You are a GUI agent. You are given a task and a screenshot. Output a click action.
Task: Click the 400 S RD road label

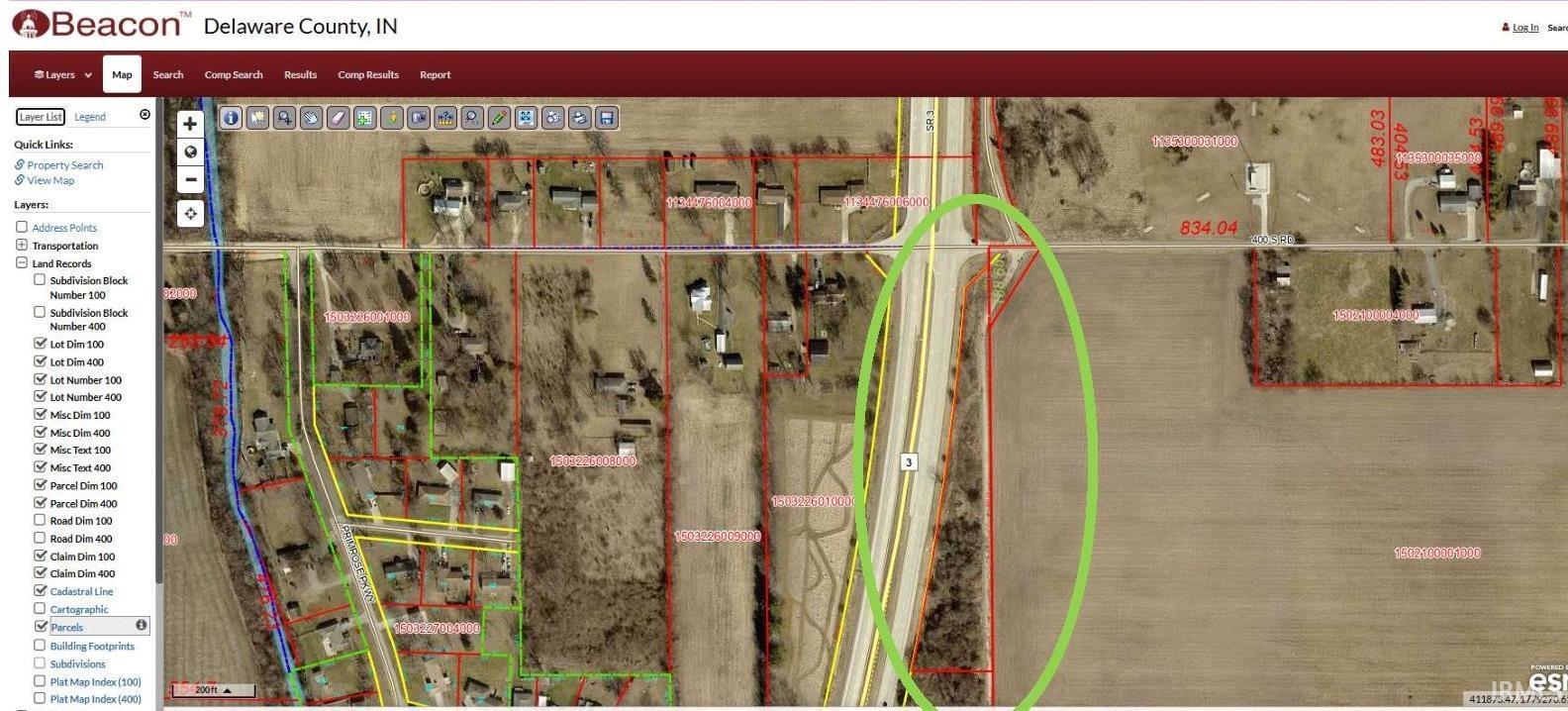pos(1272,240)
